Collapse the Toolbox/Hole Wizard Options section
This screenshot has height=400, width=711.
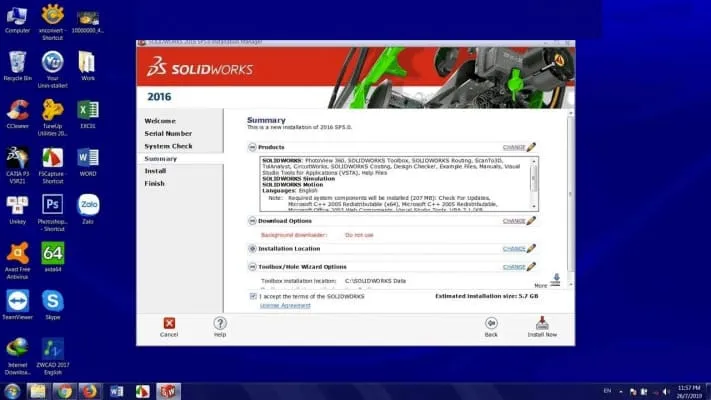coord(252,267)
